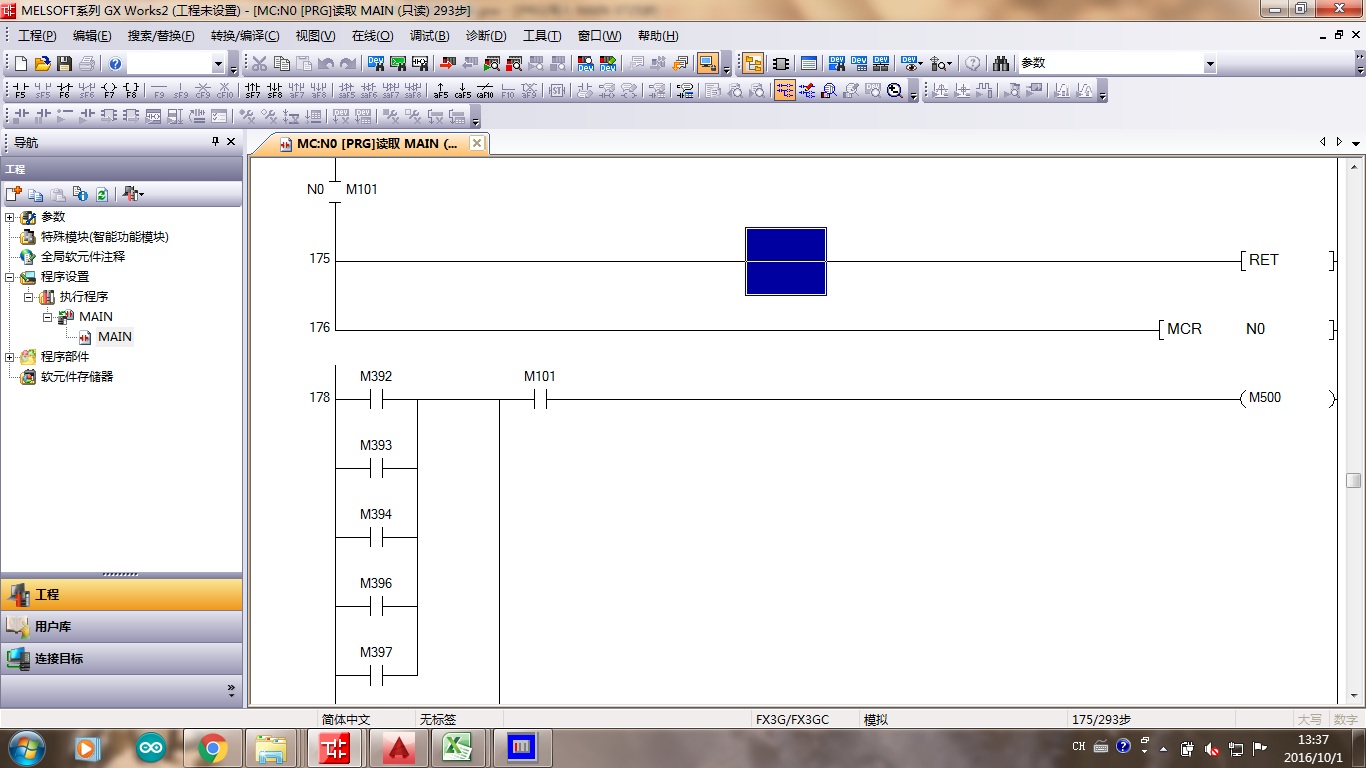1366x768 pixels.
Task: Expand the 参数 tree node
Action: pos(10,217)
